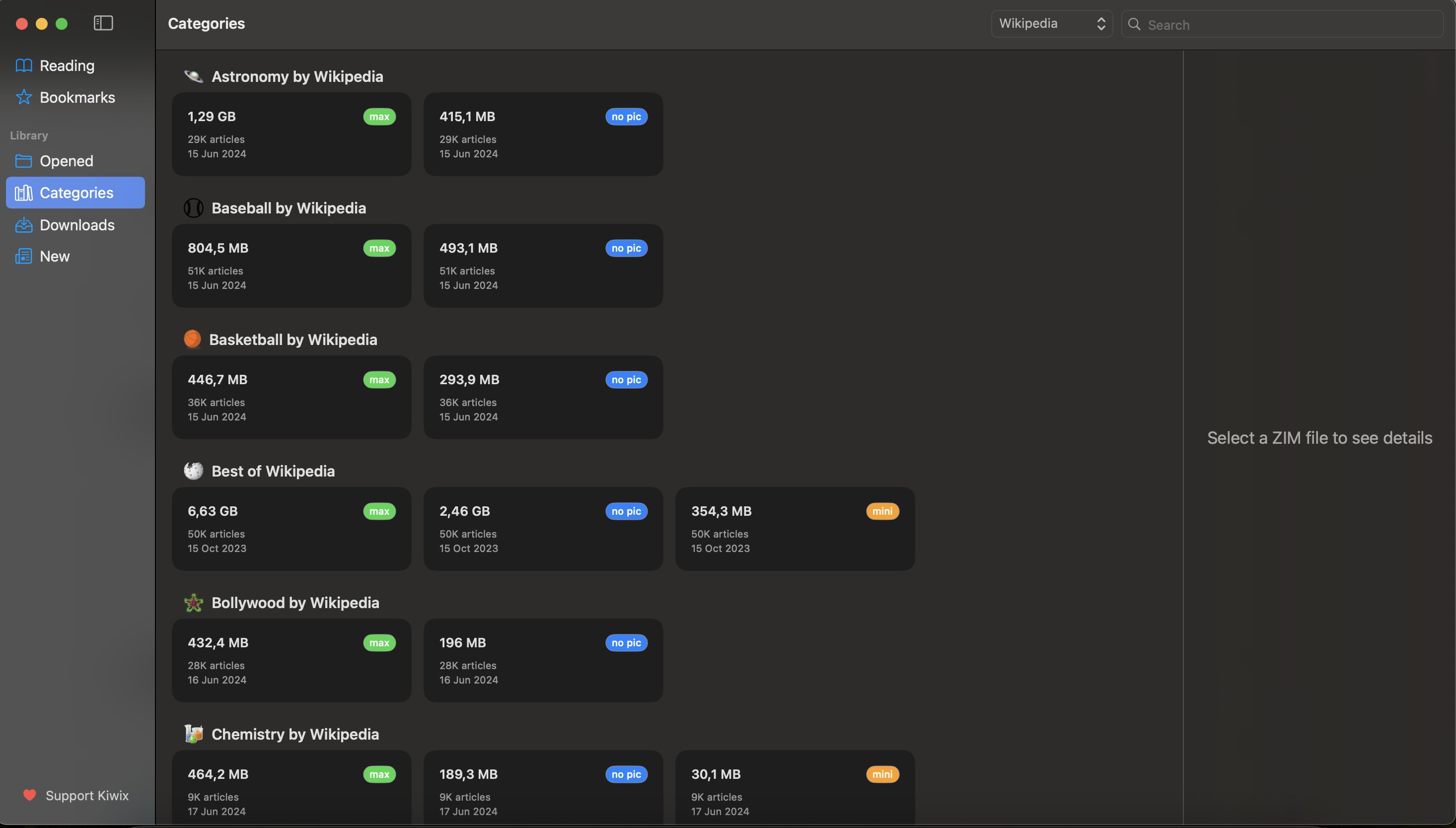
Task: Open the Bookmarks section
Action: (75, 97)
